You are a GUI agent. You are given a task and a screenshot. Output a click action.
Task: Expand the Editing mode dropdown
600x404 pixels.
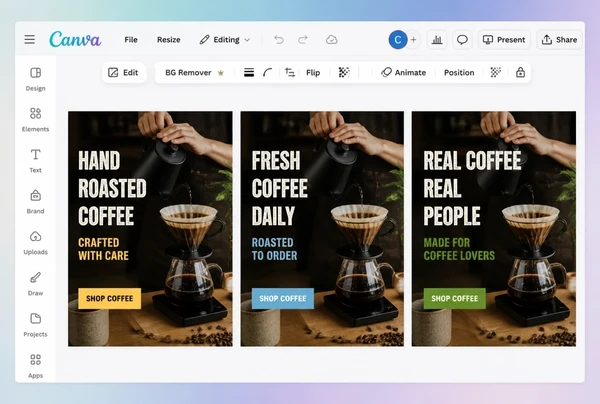(225, 40)
